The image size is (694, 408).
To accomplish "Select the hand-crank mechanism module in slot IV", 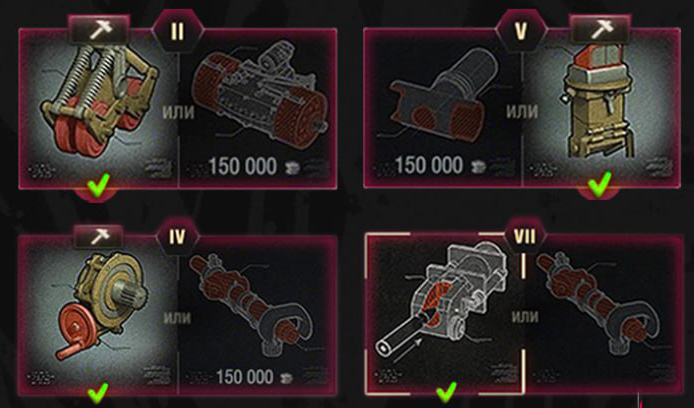I will [x=99, y=315].
